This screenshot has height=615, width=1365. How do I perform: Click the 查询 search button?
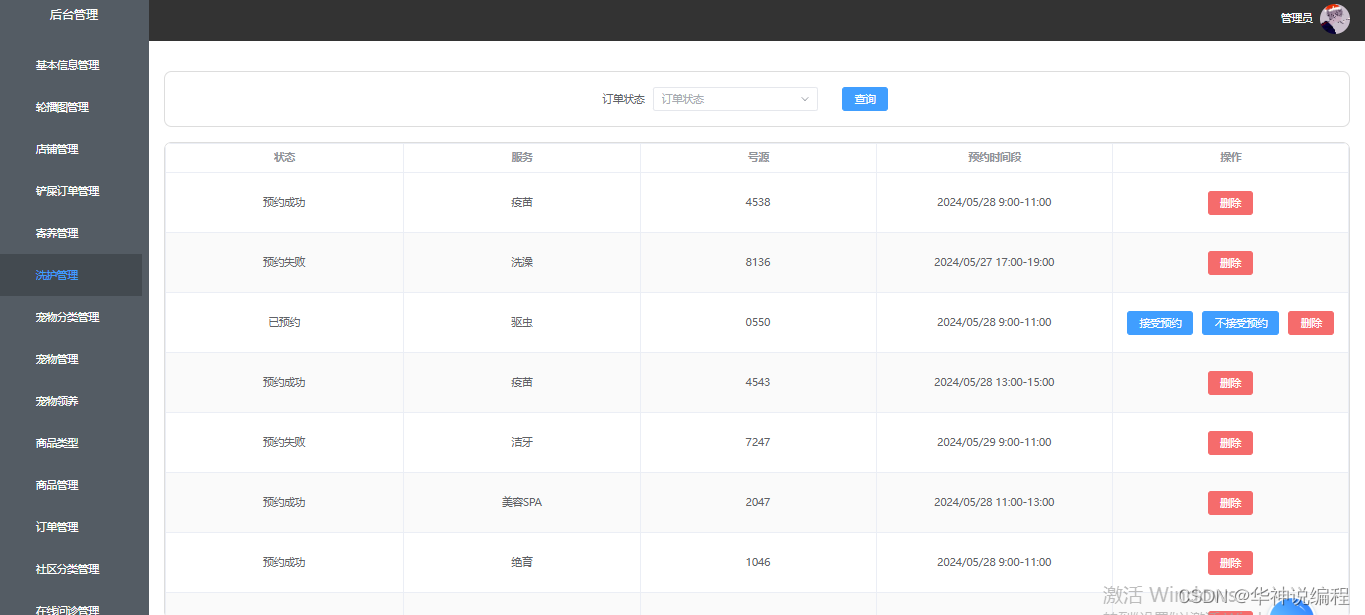pos(865,99)
